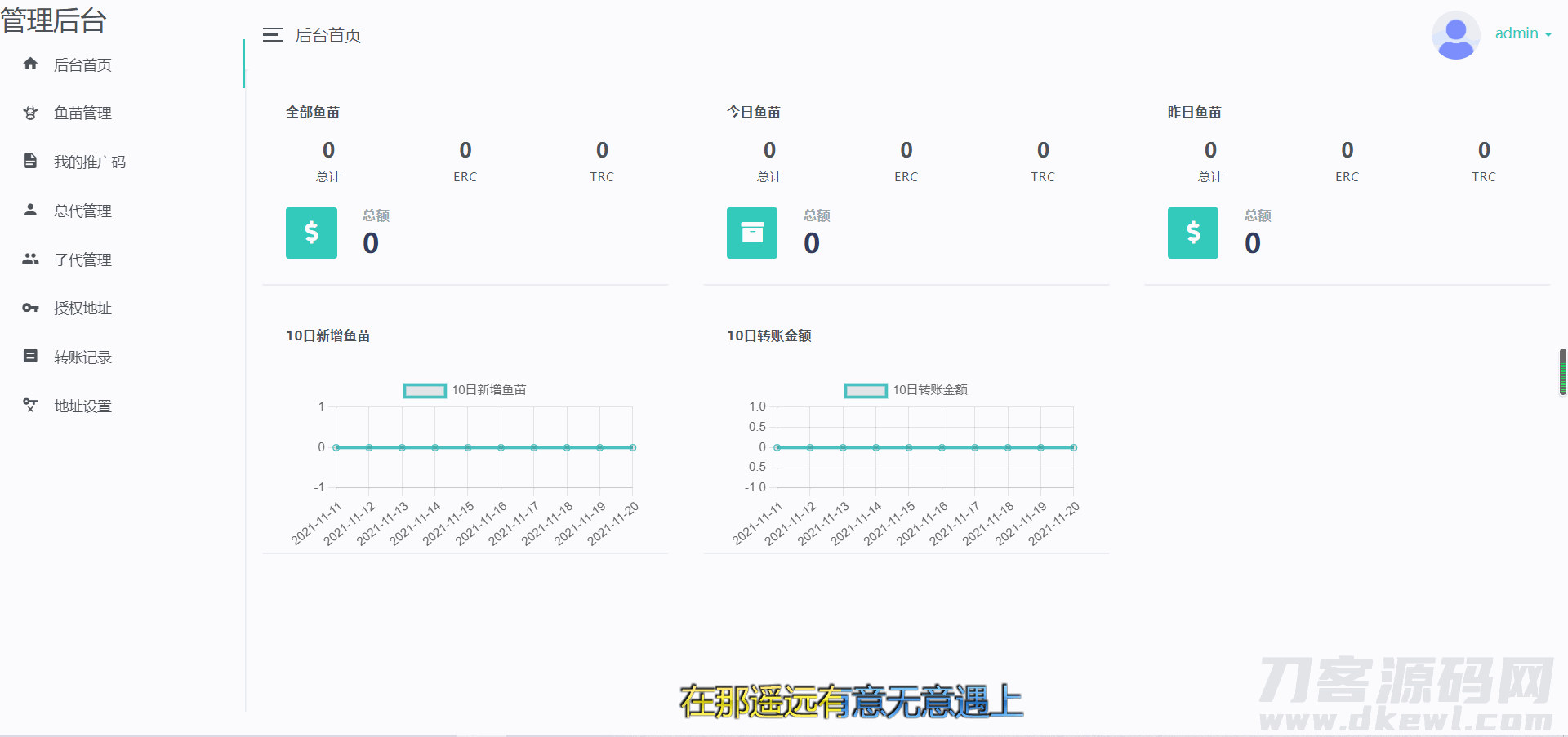Click the 子代管理 group icon

click(x=30, y=259)
